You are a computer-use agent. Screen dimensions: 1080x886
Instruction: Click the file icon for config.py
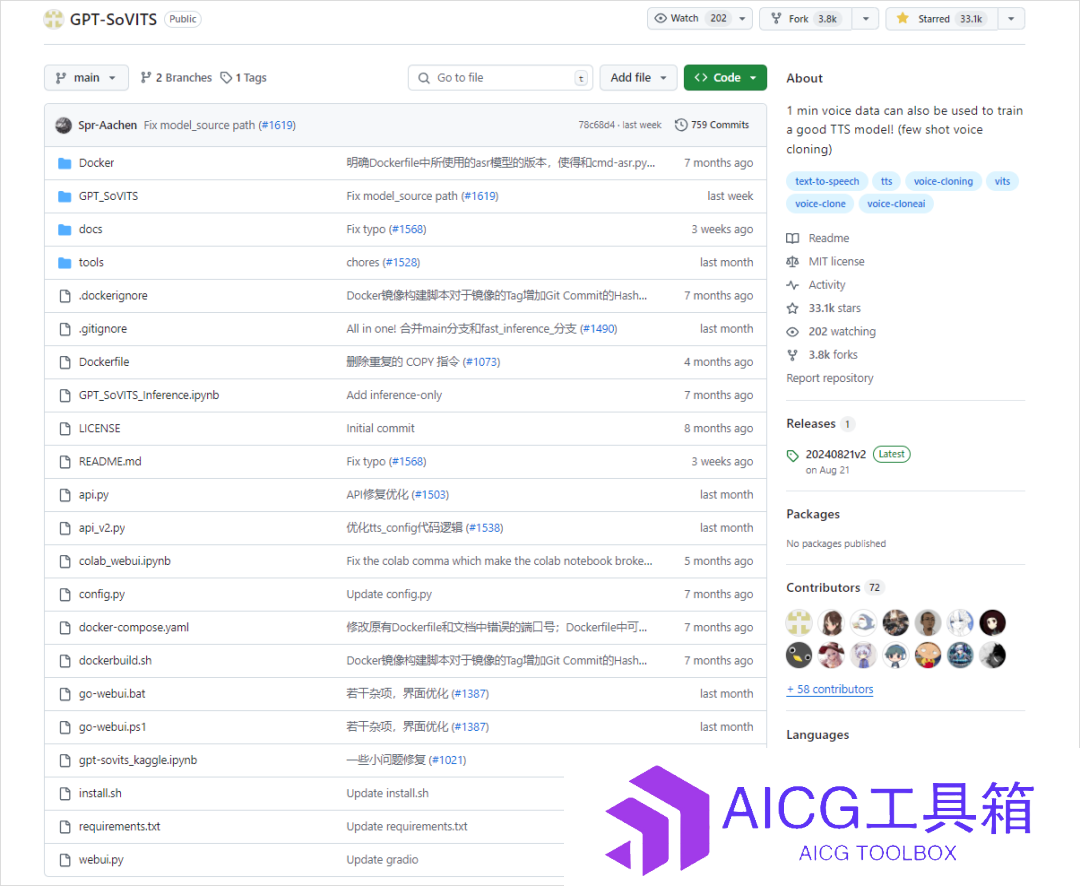coord(65,595)
